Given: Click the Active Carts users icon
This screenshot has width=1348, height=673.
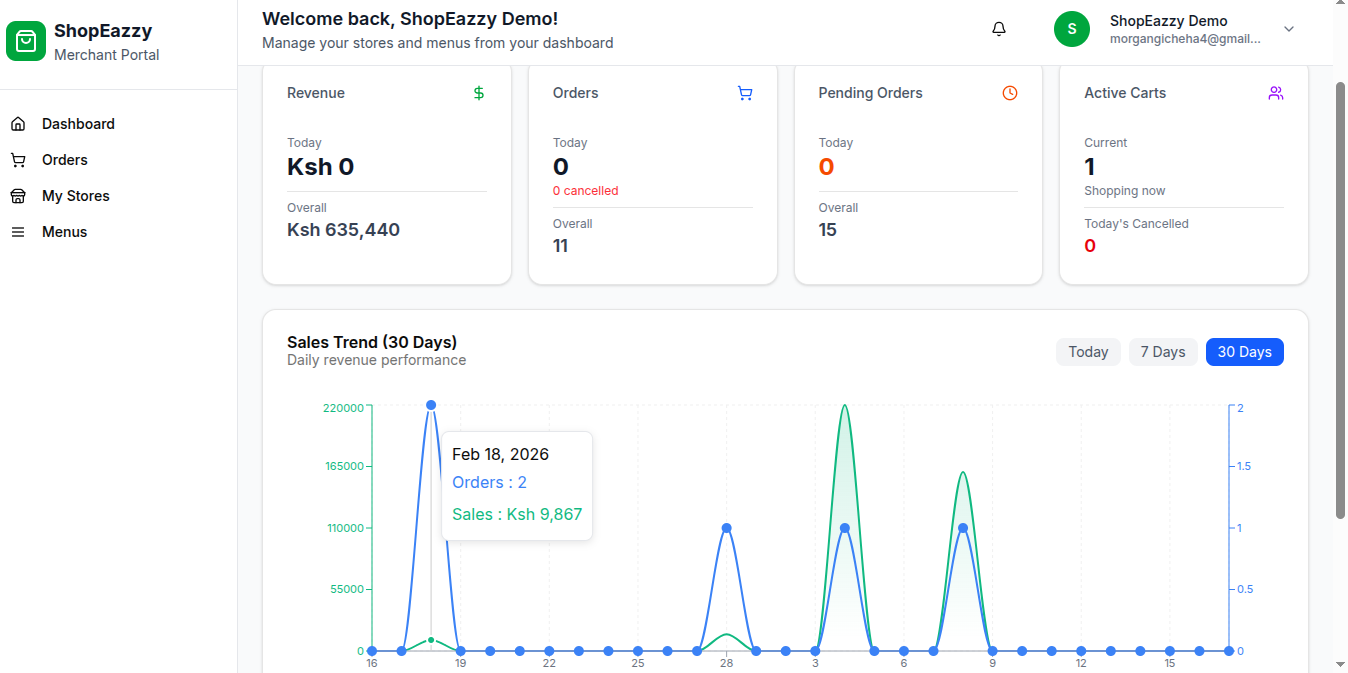Looking at the screenshot, I should [x=1275, y=93].
